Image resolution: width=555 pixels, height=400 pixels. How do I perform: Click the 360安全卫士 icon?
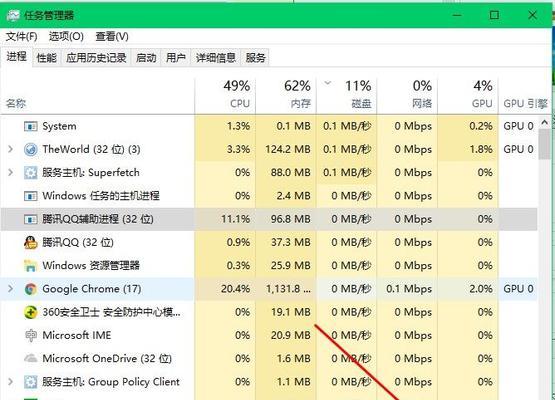pyautogui.click(x=30, y=312)
